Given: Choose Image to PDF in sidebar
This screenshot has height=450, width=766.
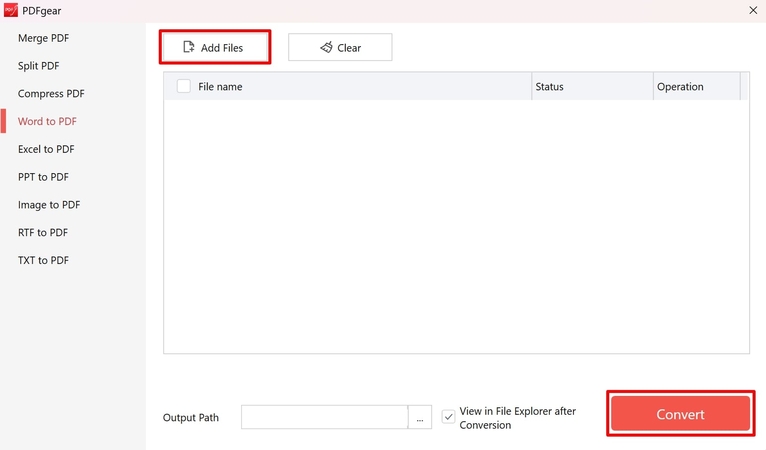Looking at the screenshot, I should coord(49,205).
